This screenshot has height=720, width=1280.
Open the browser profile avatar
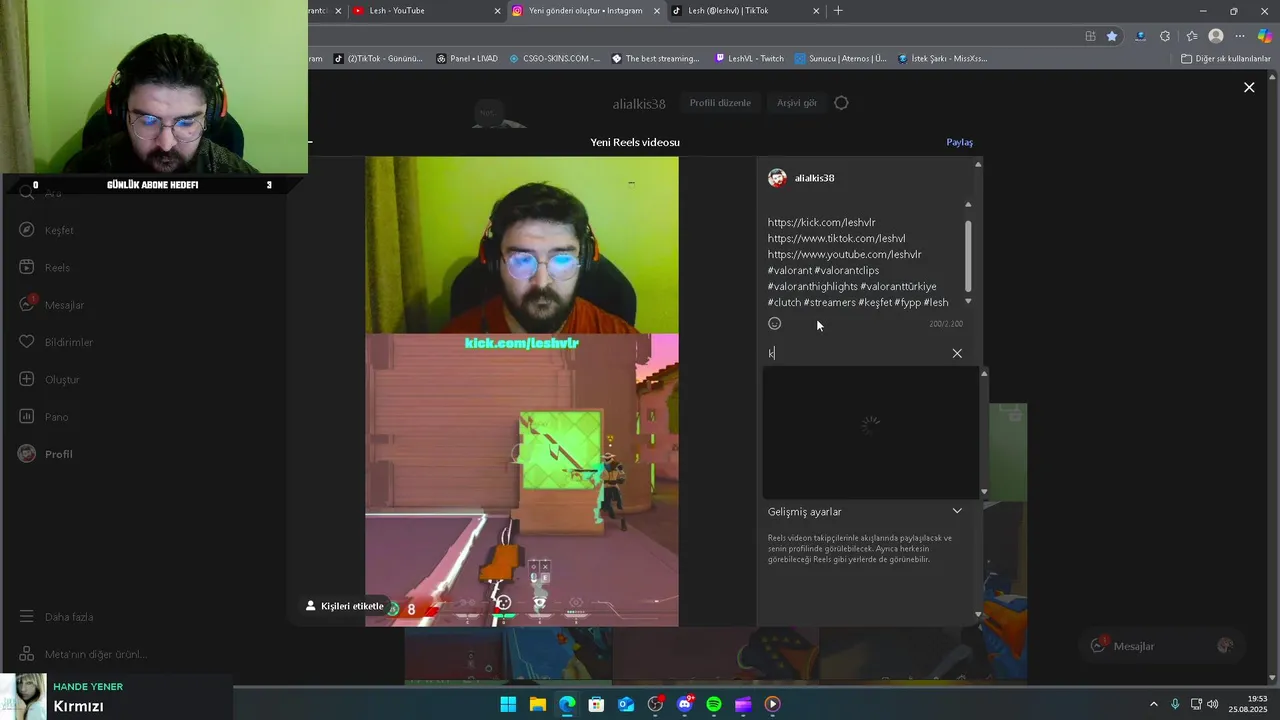1216,36
